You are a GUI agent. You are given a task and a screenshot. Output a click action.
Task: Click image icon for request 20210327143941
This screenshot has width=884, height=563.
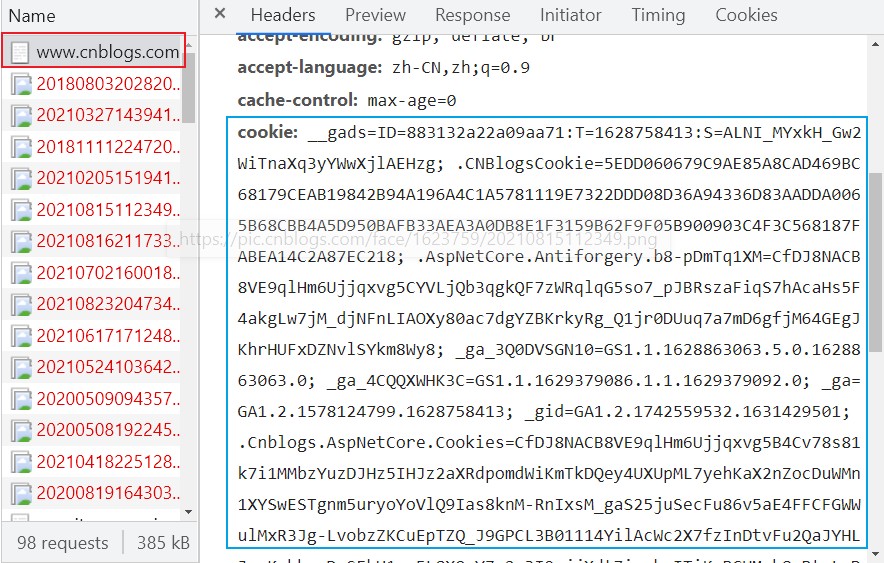pos(21,116)
